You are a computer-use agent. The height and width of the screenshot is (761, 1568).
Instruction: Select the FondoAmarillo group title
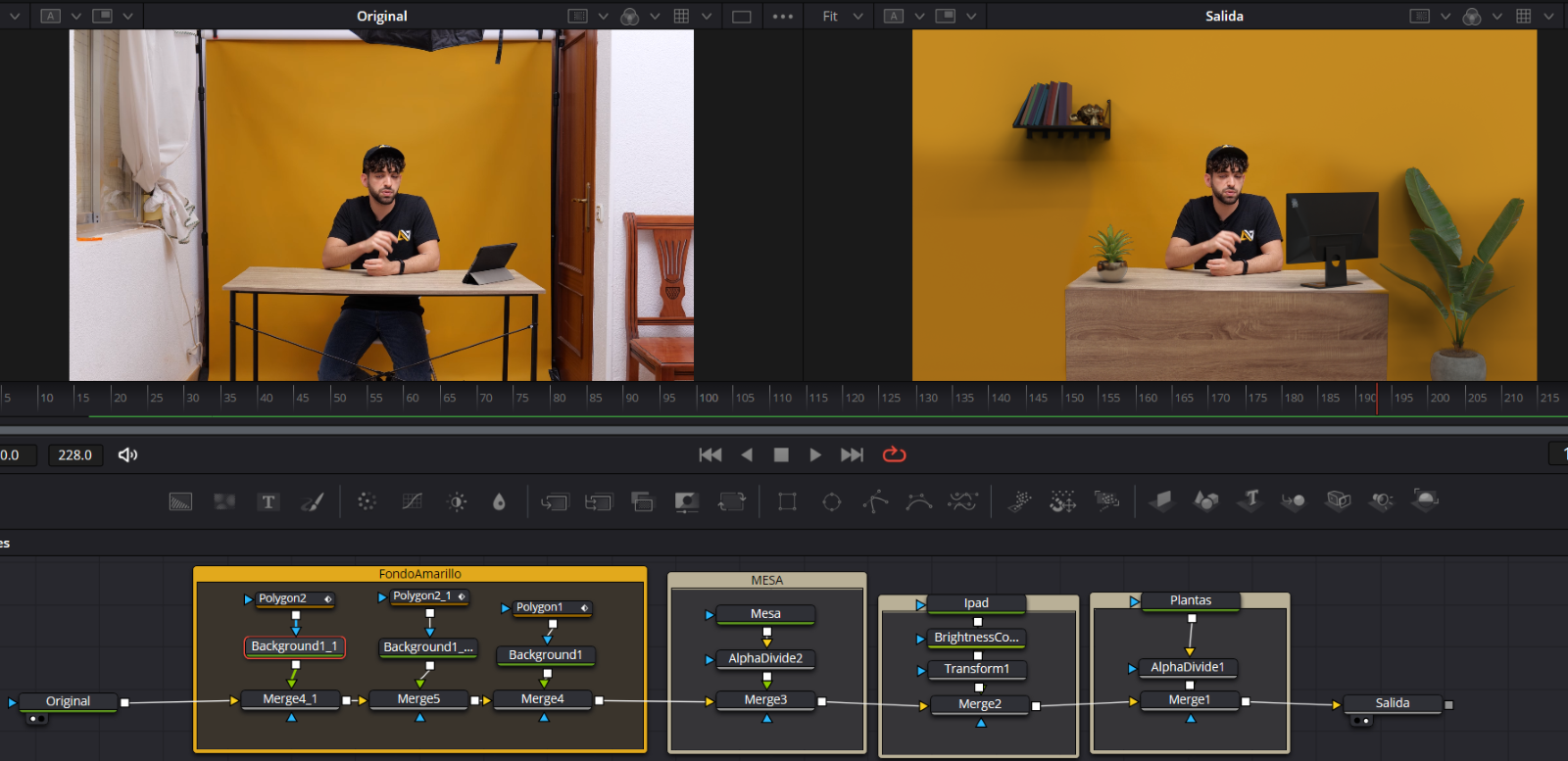tap(419, 574)
